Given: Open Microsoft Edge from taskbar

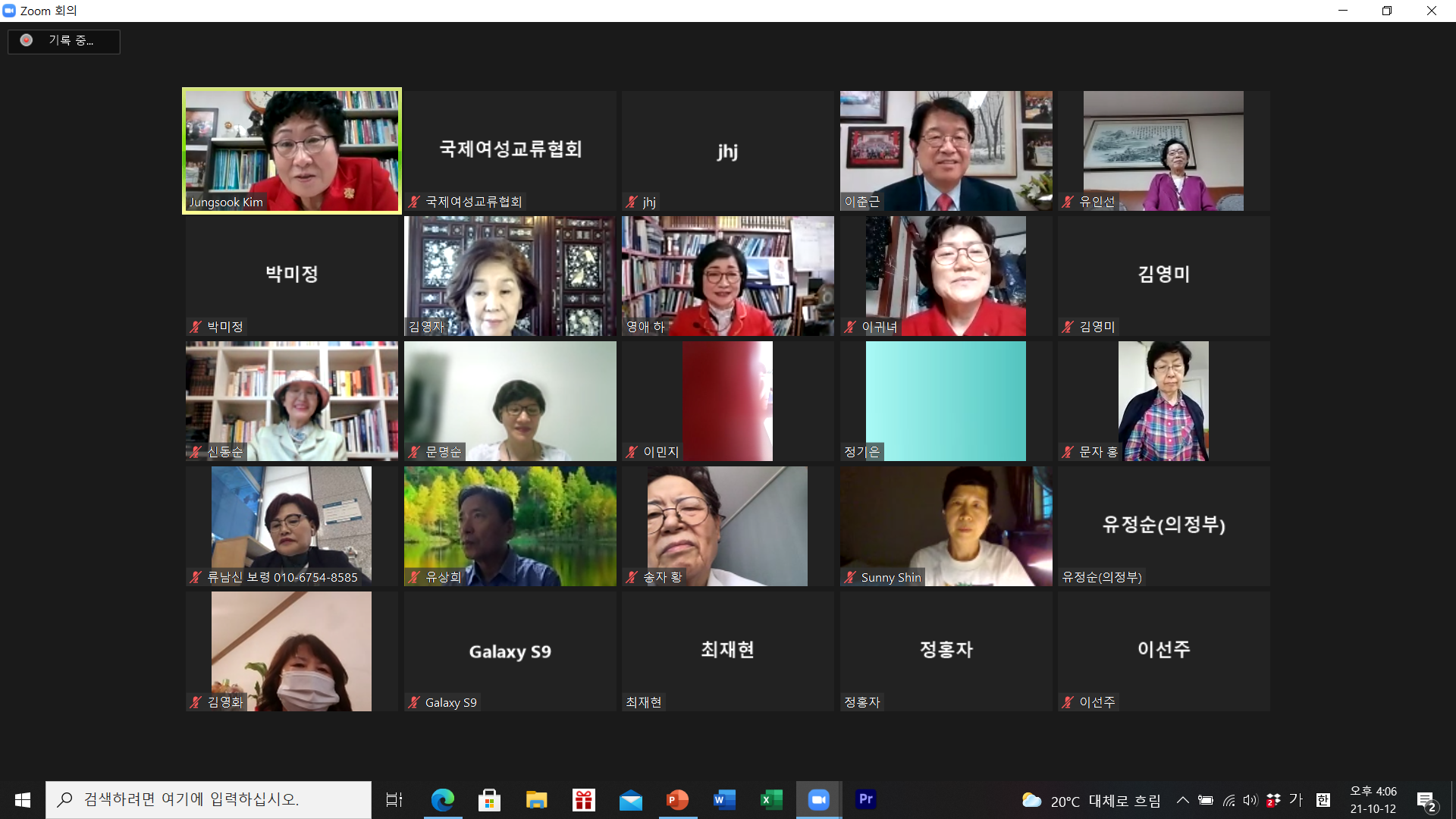Looking at the screenshot, I should point(442,799).
